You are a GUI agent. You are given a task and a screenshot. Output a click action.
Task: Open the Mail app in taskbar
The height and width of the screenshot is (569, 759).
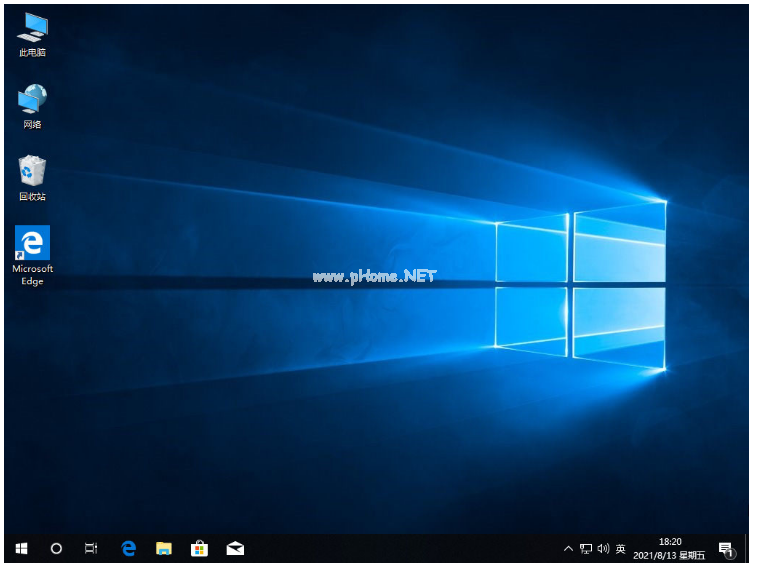(235, 548)
